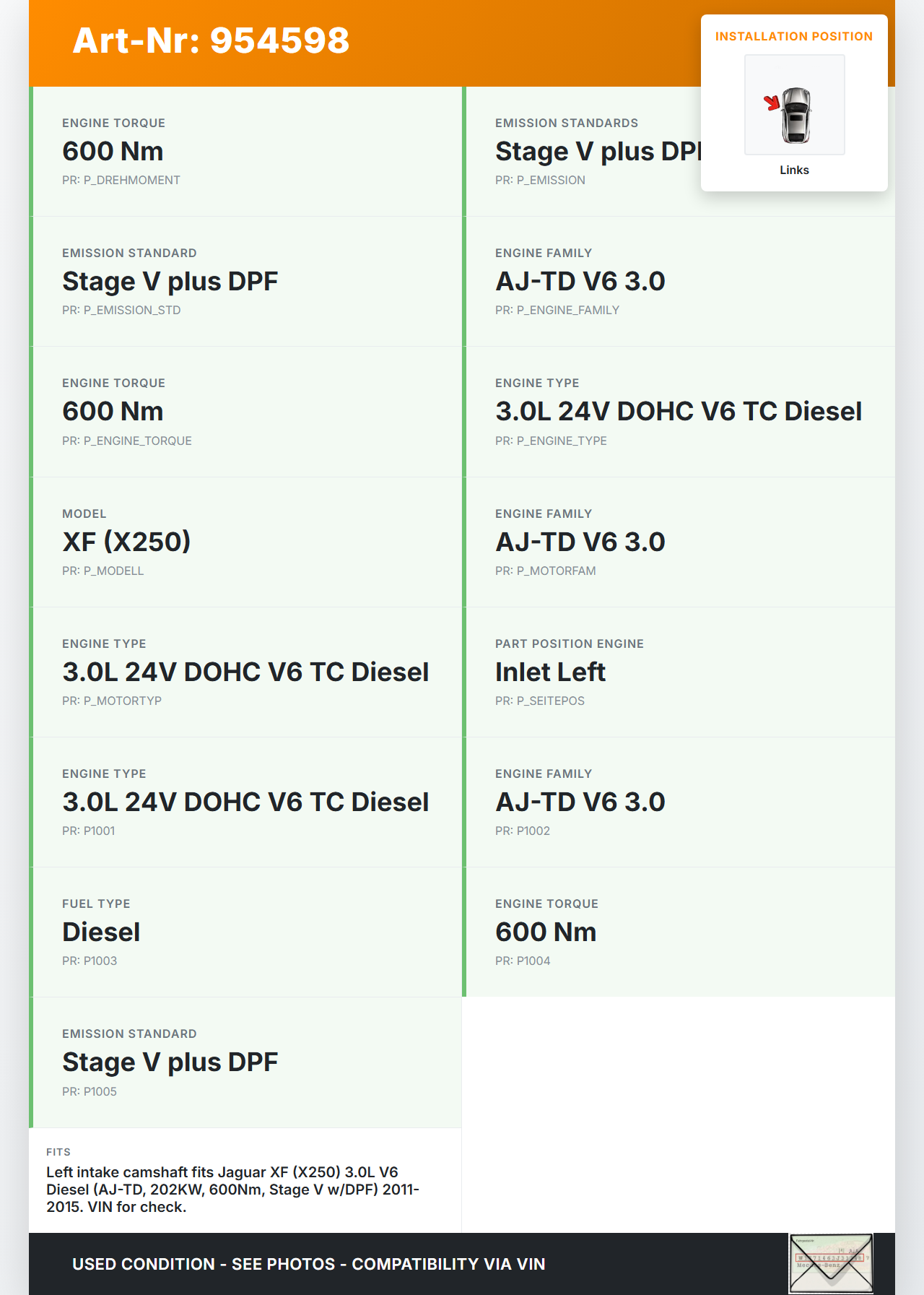Click the Engine Type card labeled P1001
The width and height of the screenshot is (924, 1295).
[x=247, y=802]
